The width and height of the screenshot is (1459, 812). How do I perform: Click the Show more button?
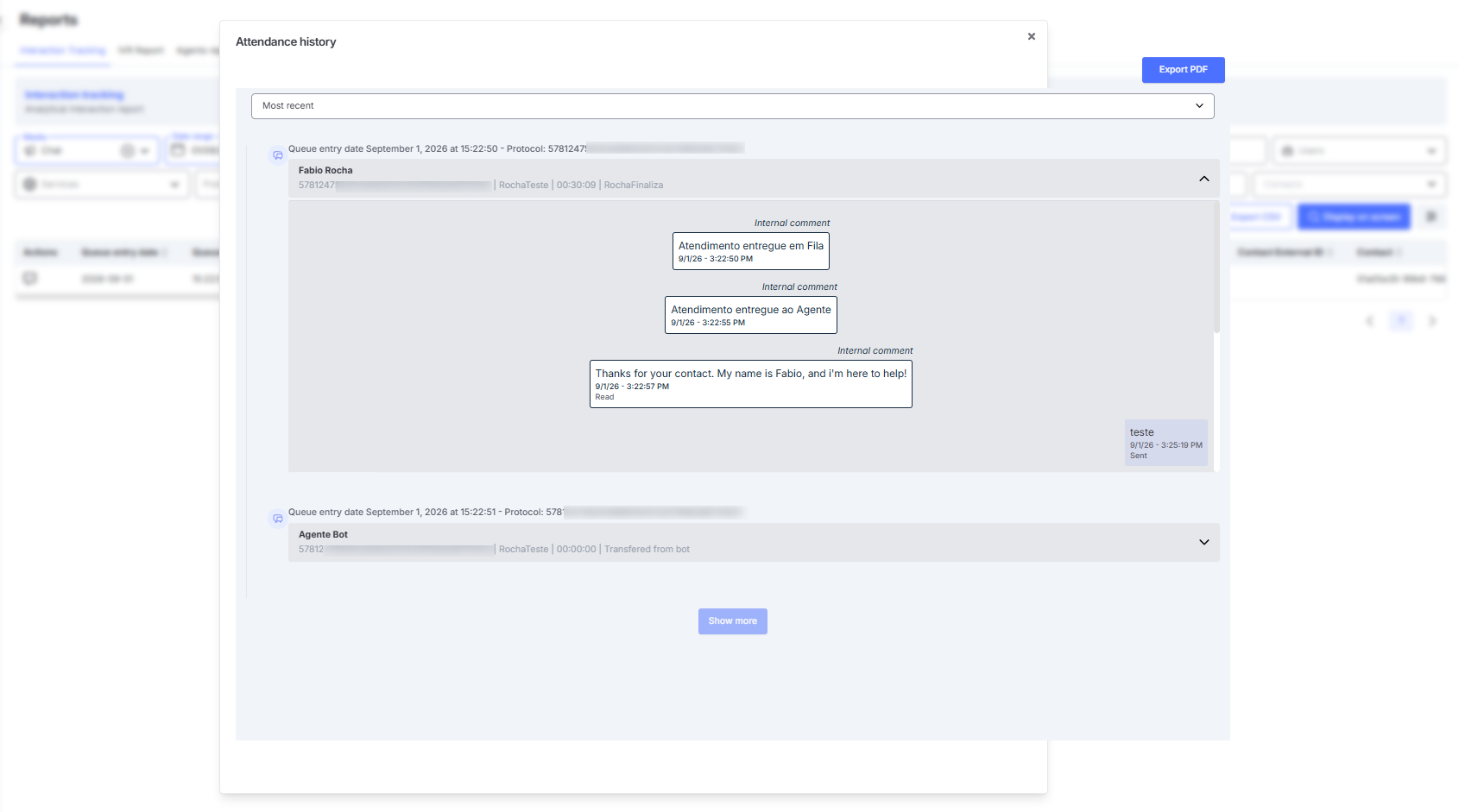pyautogui.click(x=732, y=621)
